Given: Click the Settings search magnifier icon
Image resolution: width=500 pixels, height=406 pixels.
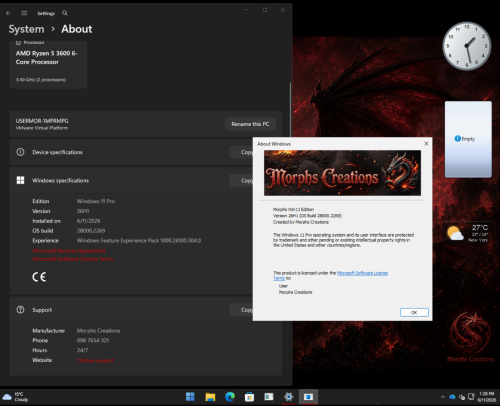Looking at the screenshot, I should [65, 13].
